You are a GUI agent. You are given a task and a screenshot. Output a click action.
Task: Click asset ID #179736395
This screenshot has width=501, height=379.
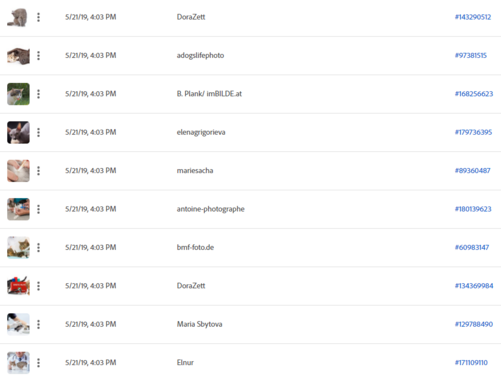[x=473, y=132]
